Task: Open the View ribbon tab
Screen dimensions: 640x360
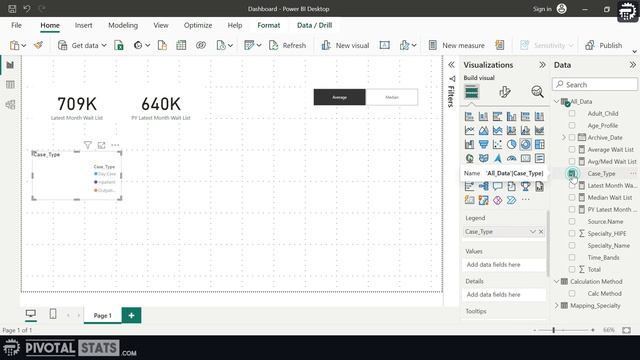Action: [x=161, y=25]
